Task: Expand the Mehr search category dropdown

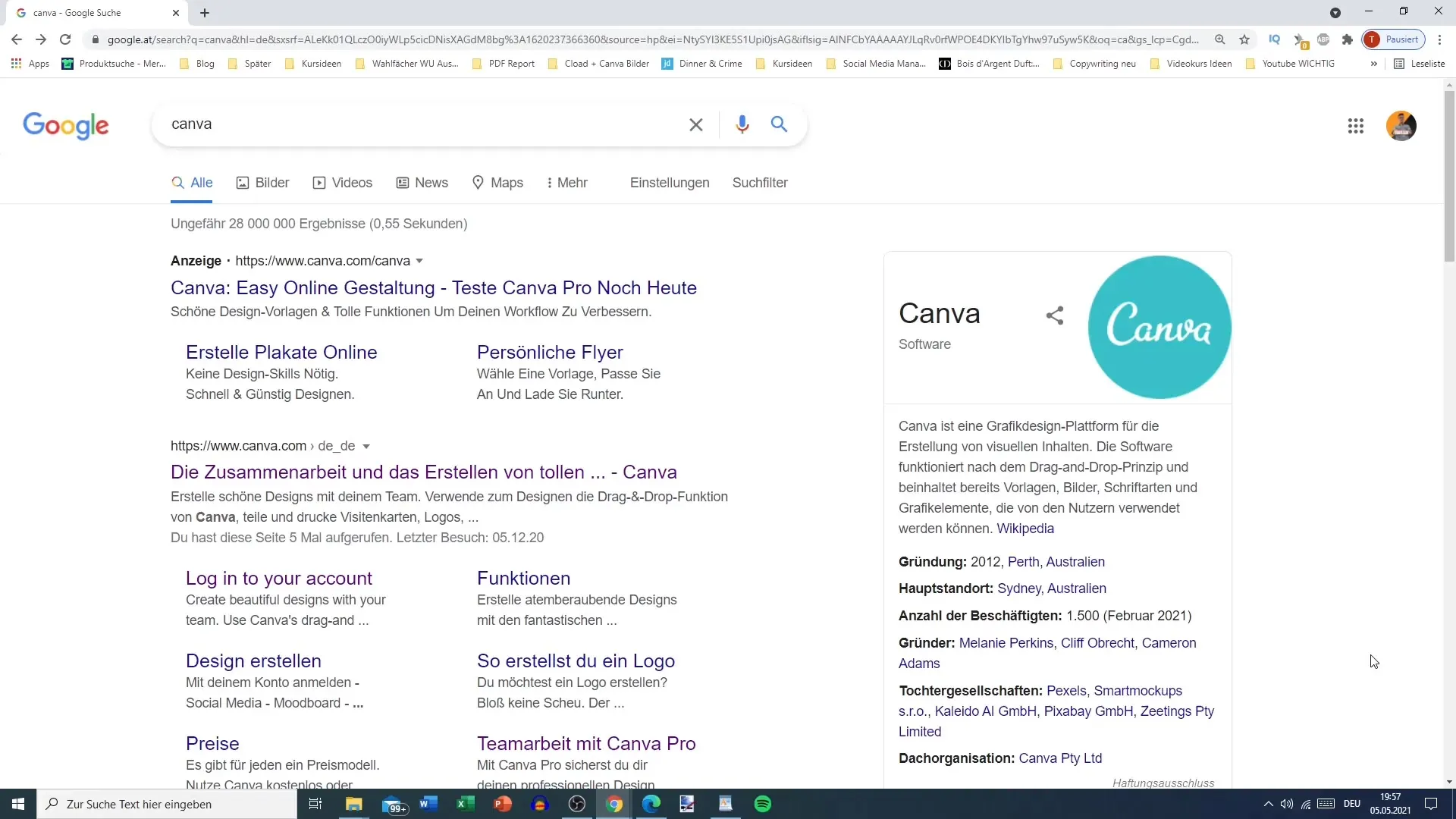Action: 566,182
